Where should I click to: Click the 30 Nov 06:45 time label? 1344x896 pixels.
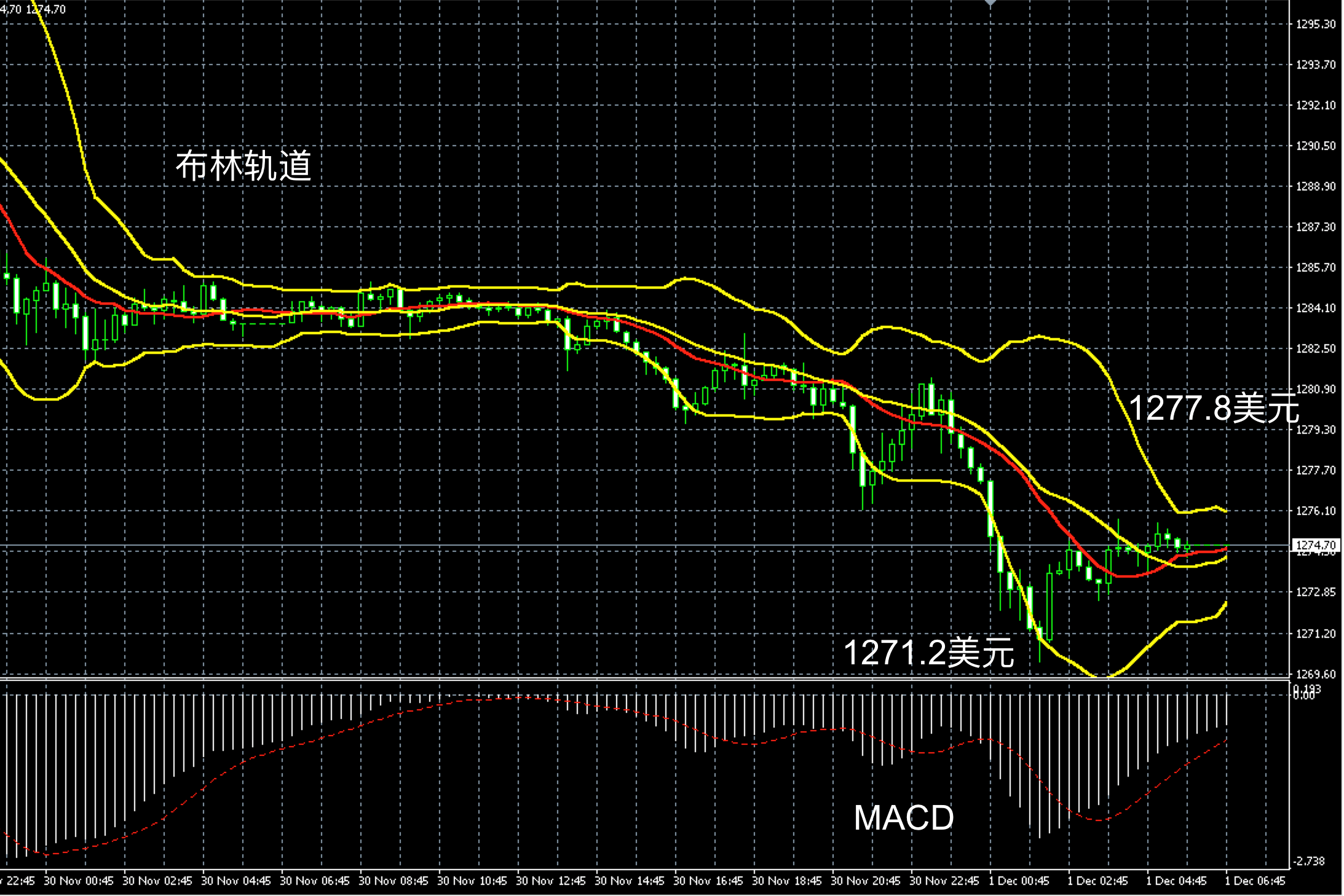click(315, 881)
